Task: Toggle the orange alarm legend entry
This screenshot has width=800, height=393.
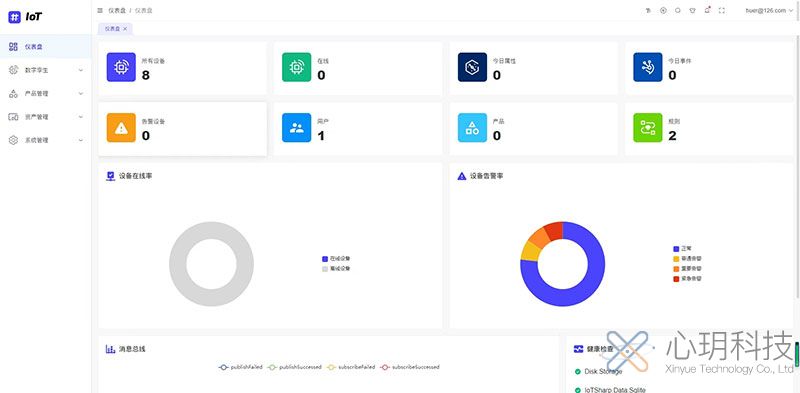Action: pyautogui.click(x=688, y=268)
